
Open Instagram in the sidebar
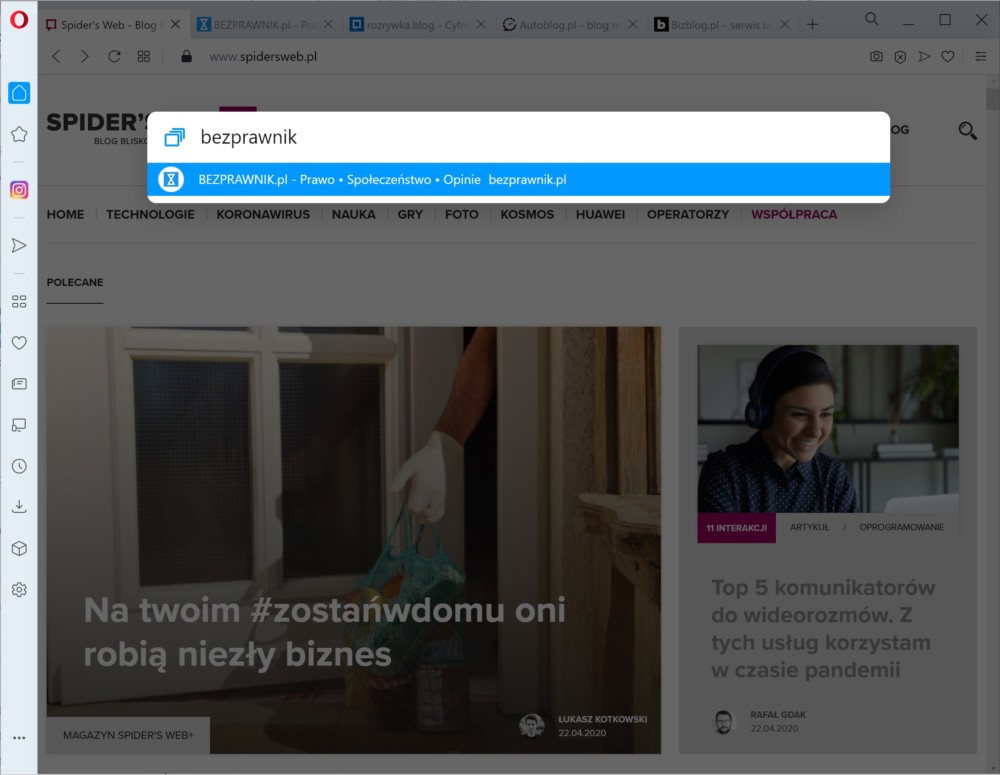[x=19, y=190]
